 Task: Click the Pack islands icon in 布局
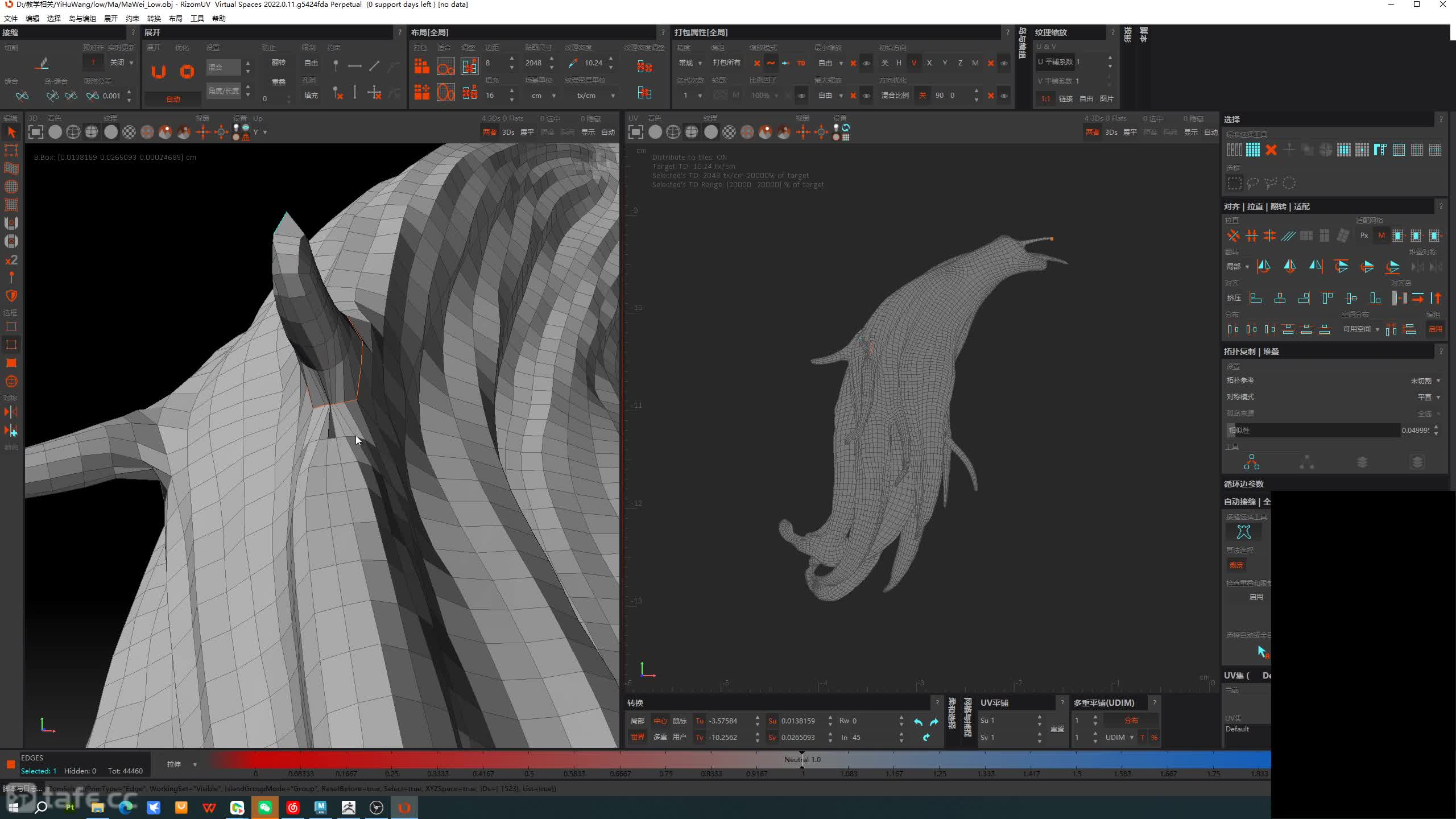pyautogui.click(x=421, y=67)
